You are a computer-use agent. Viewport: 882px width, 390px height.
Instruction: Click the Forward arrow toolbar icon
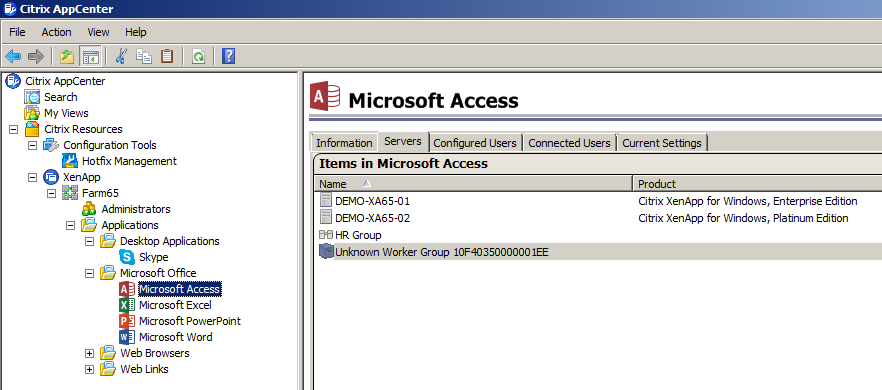[x=36, y=56]
